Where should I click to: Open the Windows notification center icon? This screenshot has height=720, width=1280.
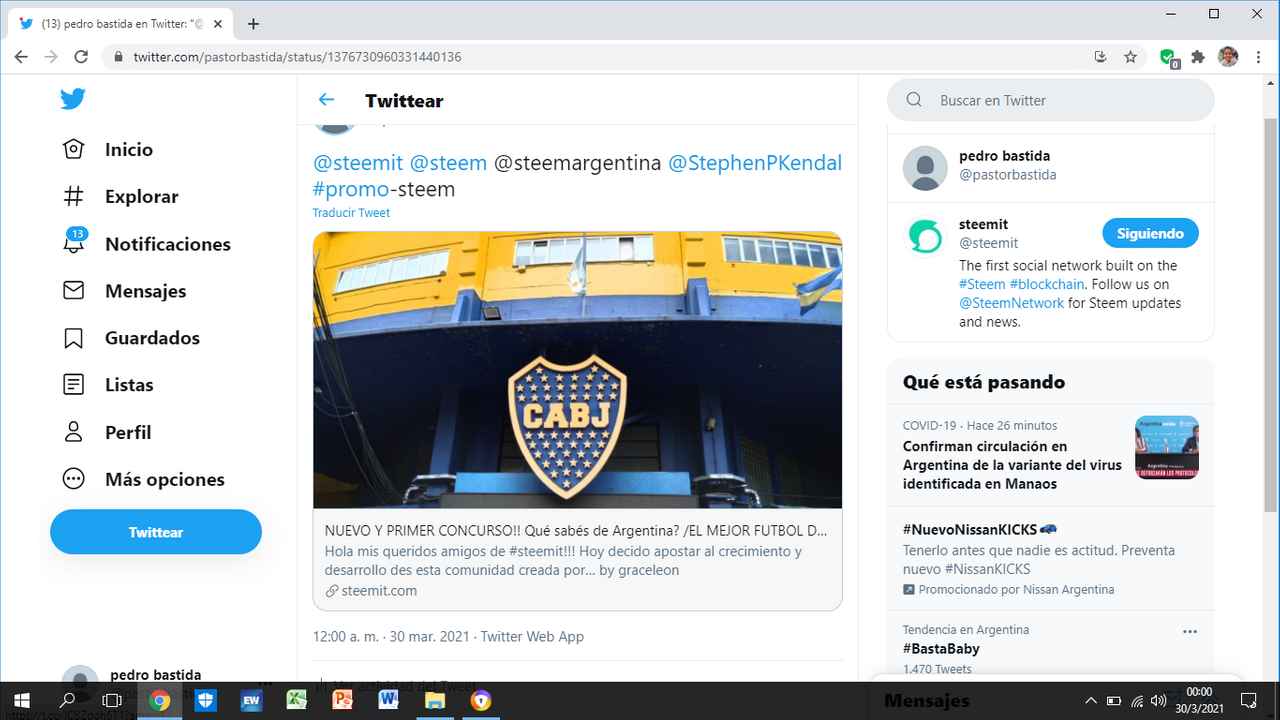click(x=1249, y=701)
